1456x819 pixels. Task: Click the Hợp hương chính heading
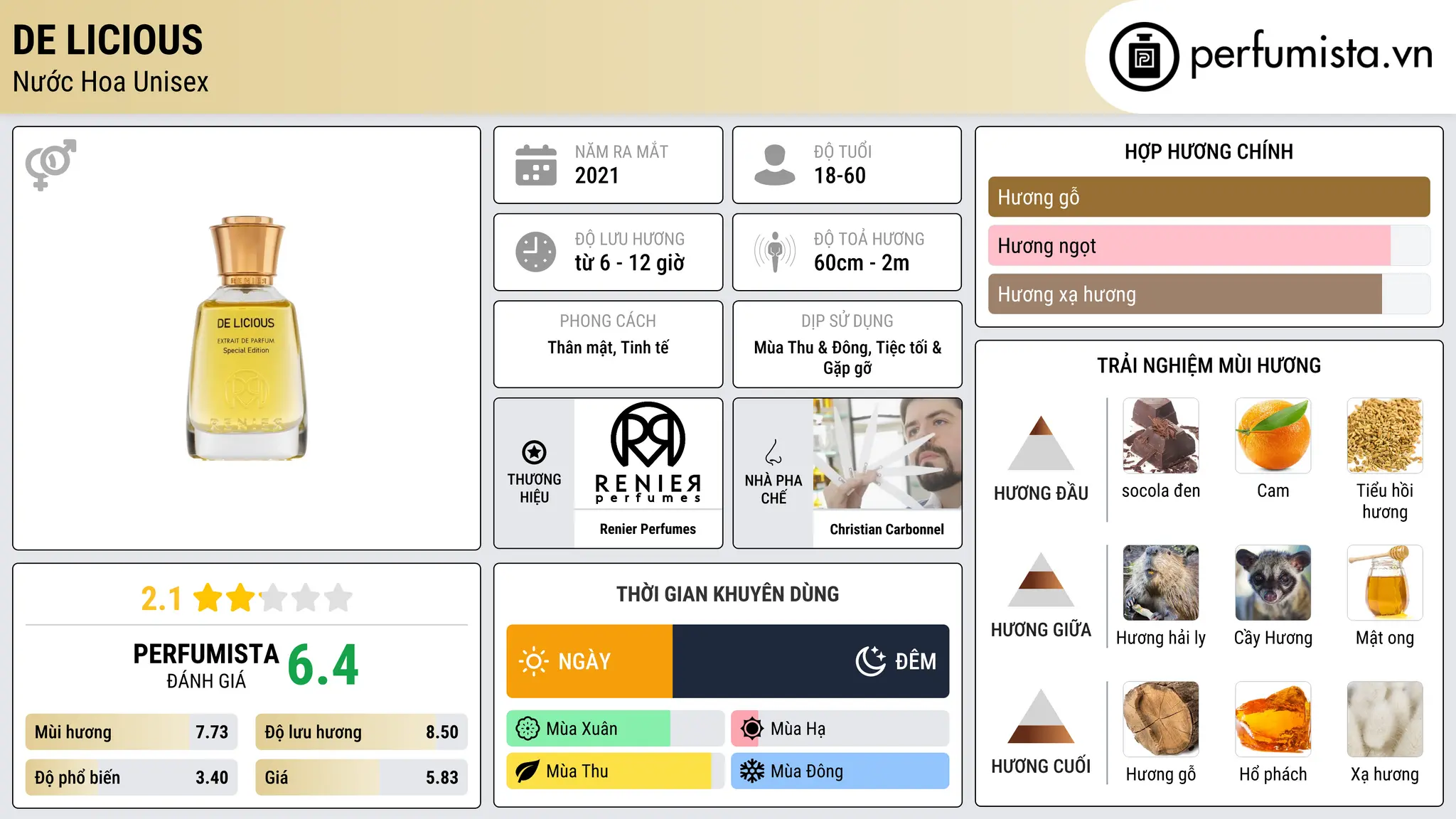[1209, 151]
